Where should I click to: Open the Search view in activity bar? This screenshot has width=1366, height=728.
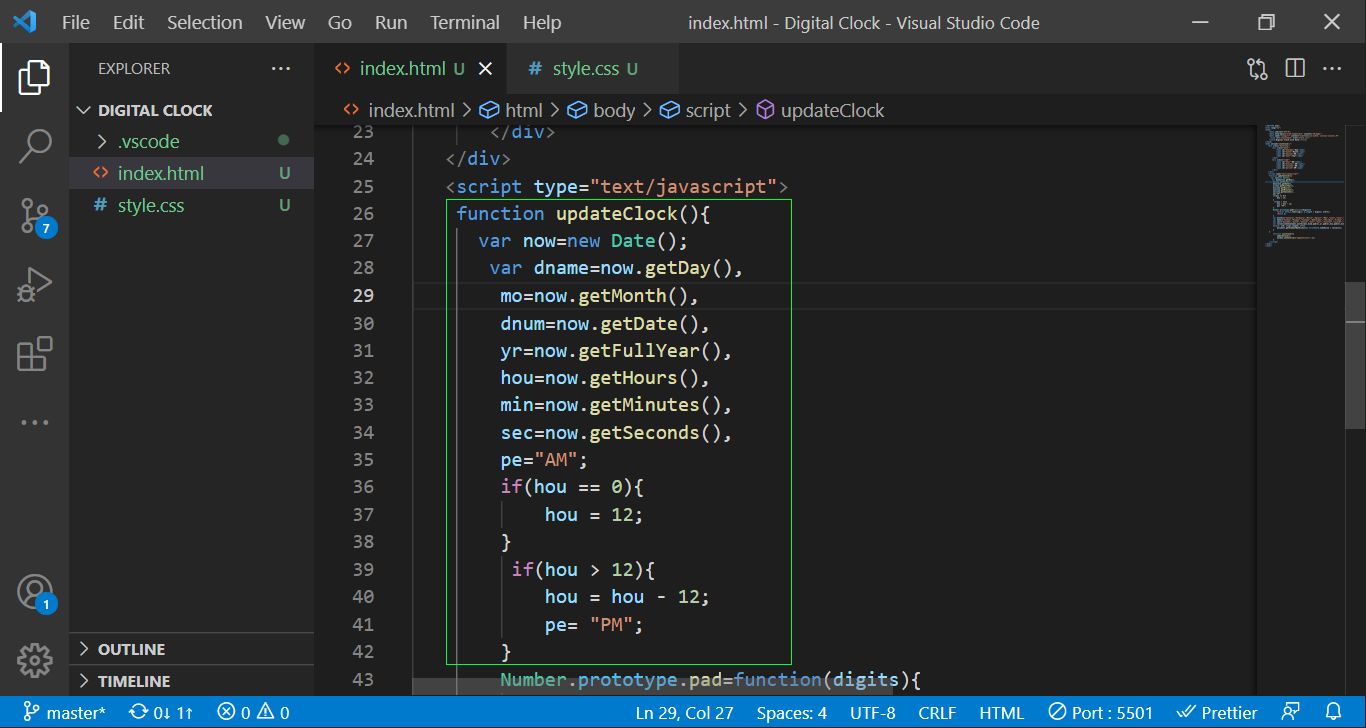34,145
